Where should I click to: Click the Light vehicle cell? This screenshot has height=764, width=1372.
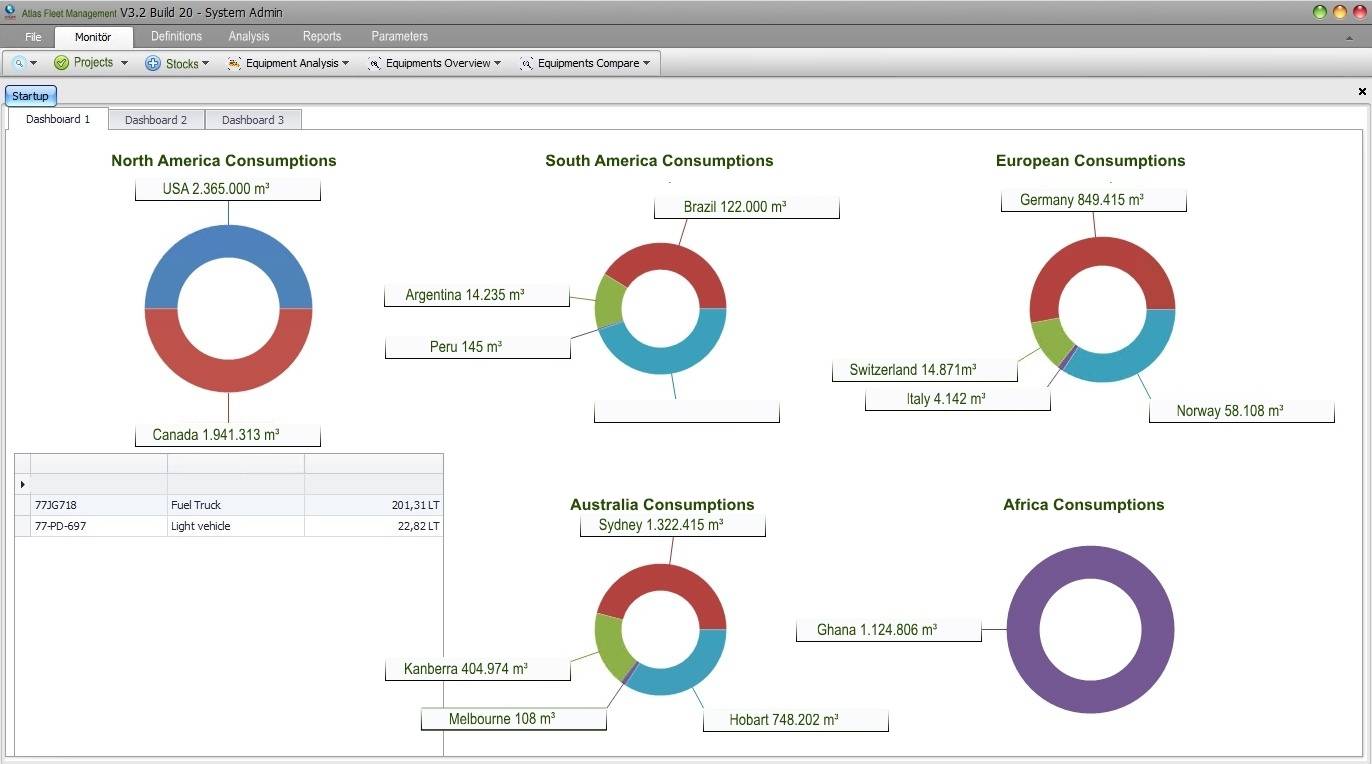click(x=236, y=526)
